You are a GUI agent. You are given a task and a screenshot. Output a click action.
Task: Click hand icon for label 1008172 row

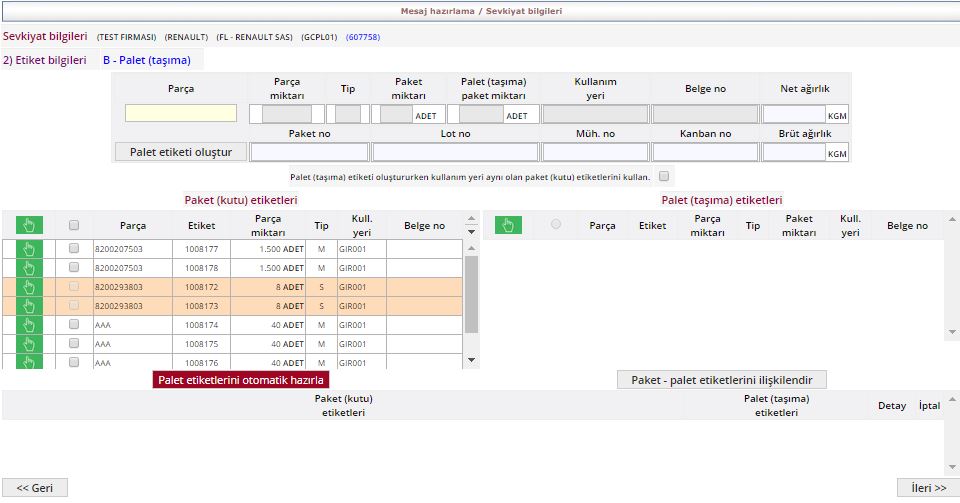[29, 287]
